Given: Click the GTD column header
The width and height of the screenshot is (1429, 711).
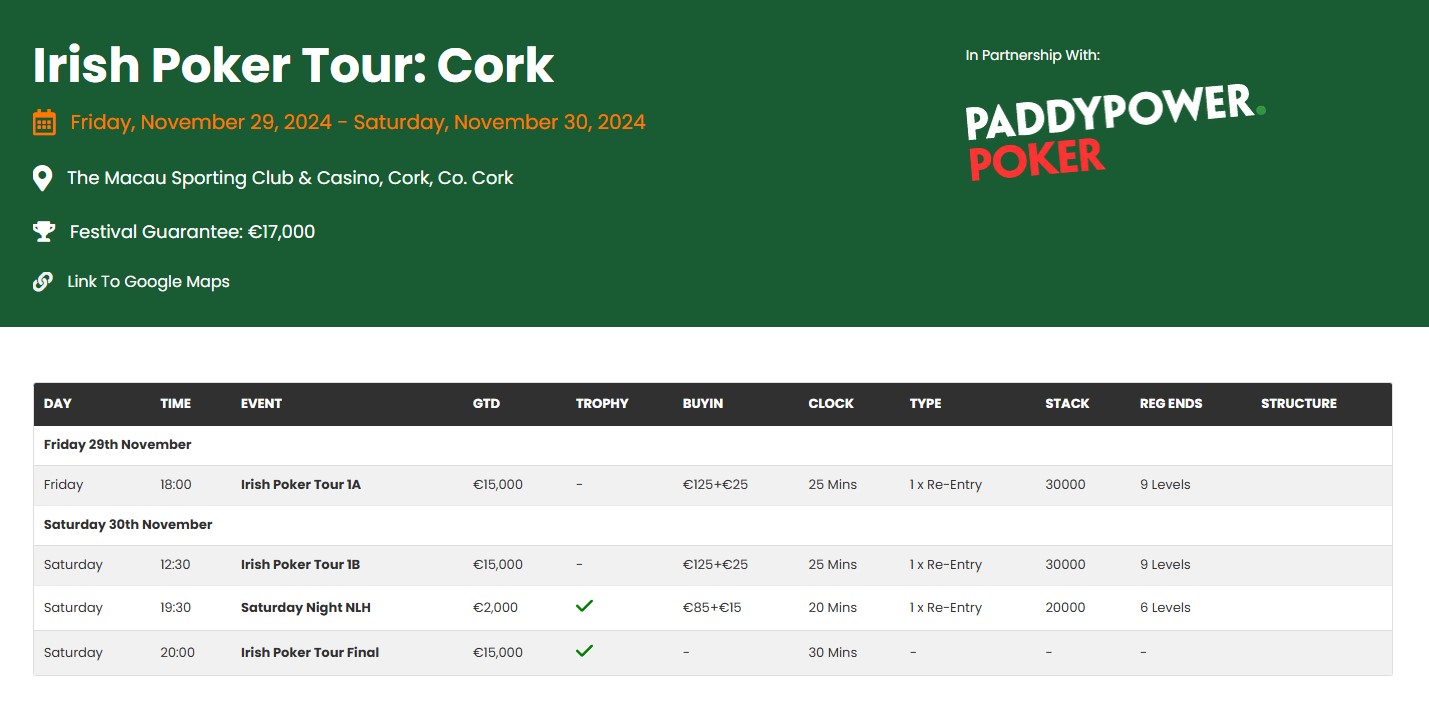Looking at the screenshot, I should pyautogui.click(x=486, y=404).
